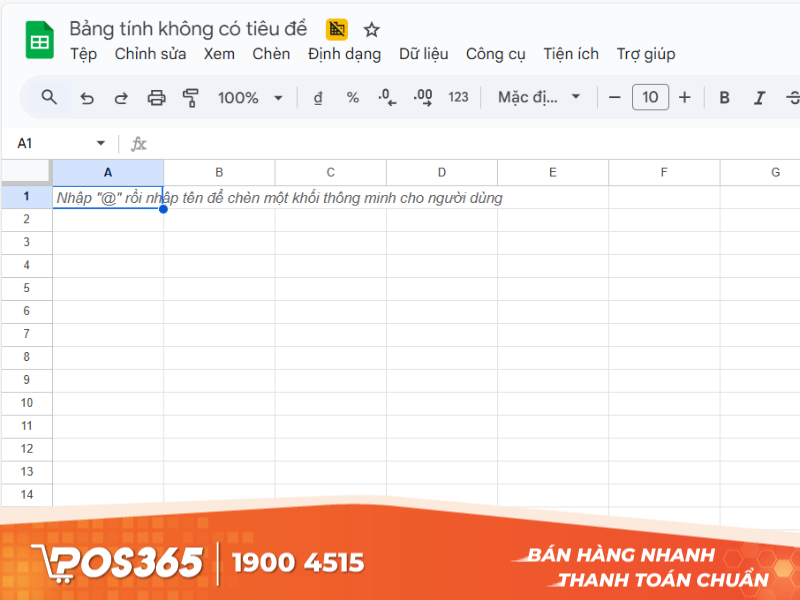Open the 123 number format menu
Viewport: 800px width, 600px height.
(x=458, y=97)
